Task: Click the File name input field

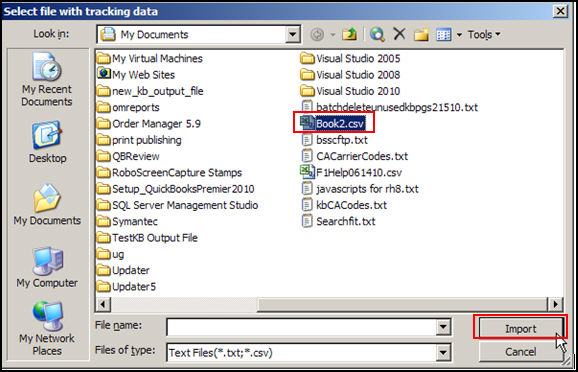Action: [301, 327]
